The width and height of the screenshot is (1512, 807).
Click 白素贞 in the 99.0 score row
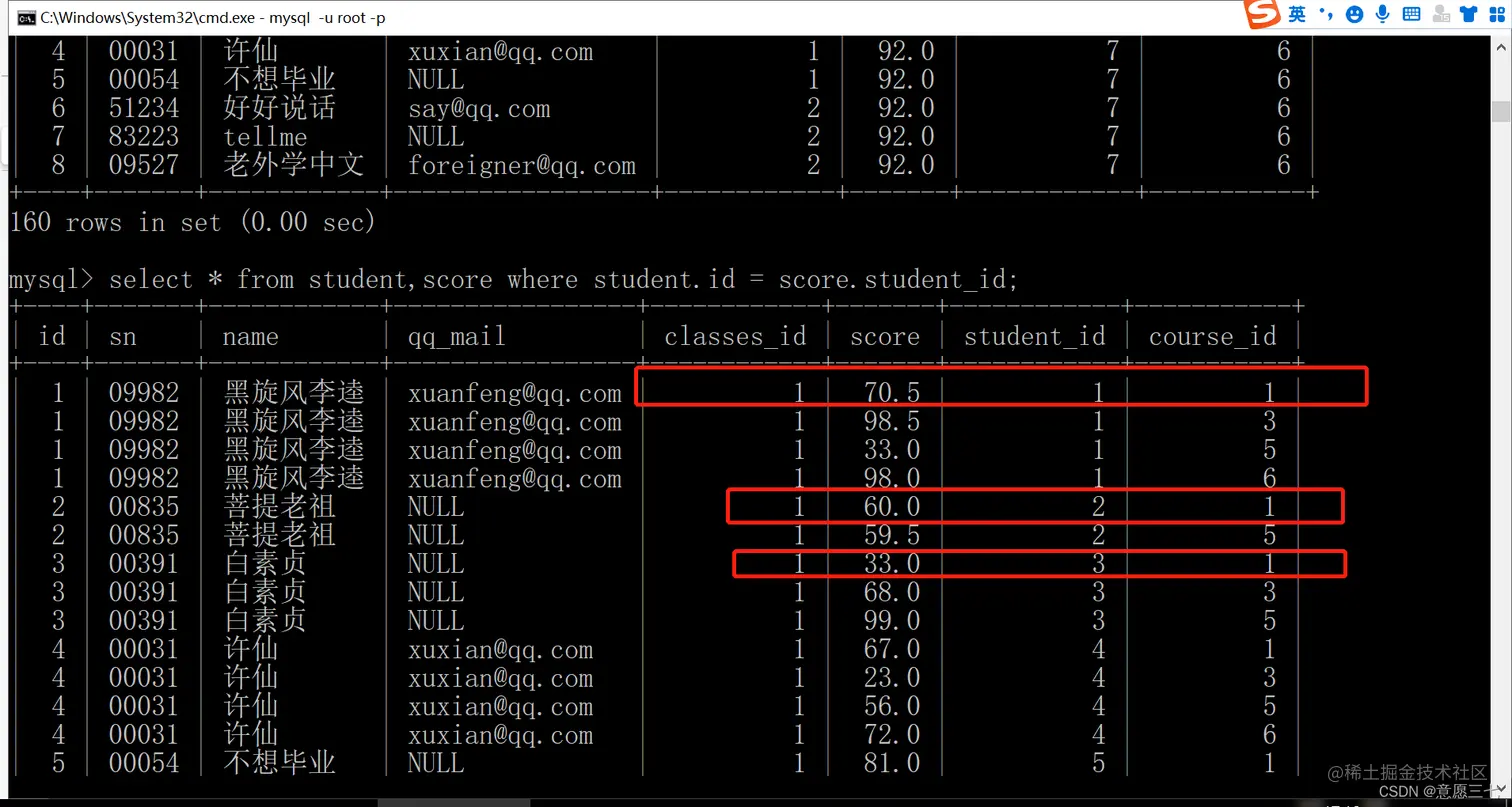coord(265,620)
